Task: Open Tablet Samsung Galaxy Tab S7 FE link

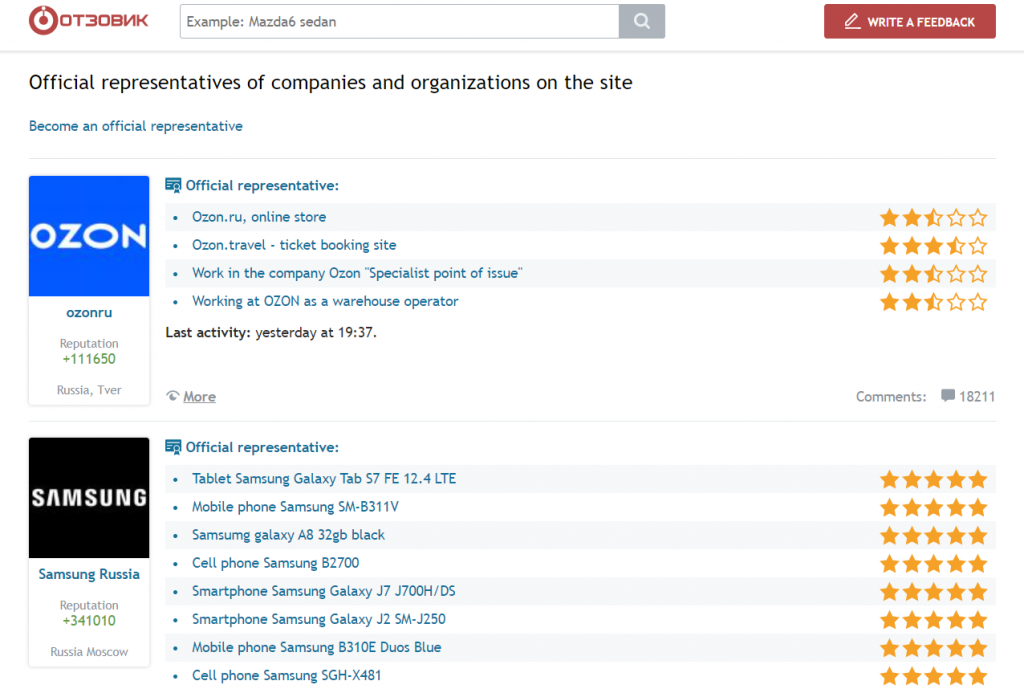Action: pyautogui.click(x=324, y=479)
